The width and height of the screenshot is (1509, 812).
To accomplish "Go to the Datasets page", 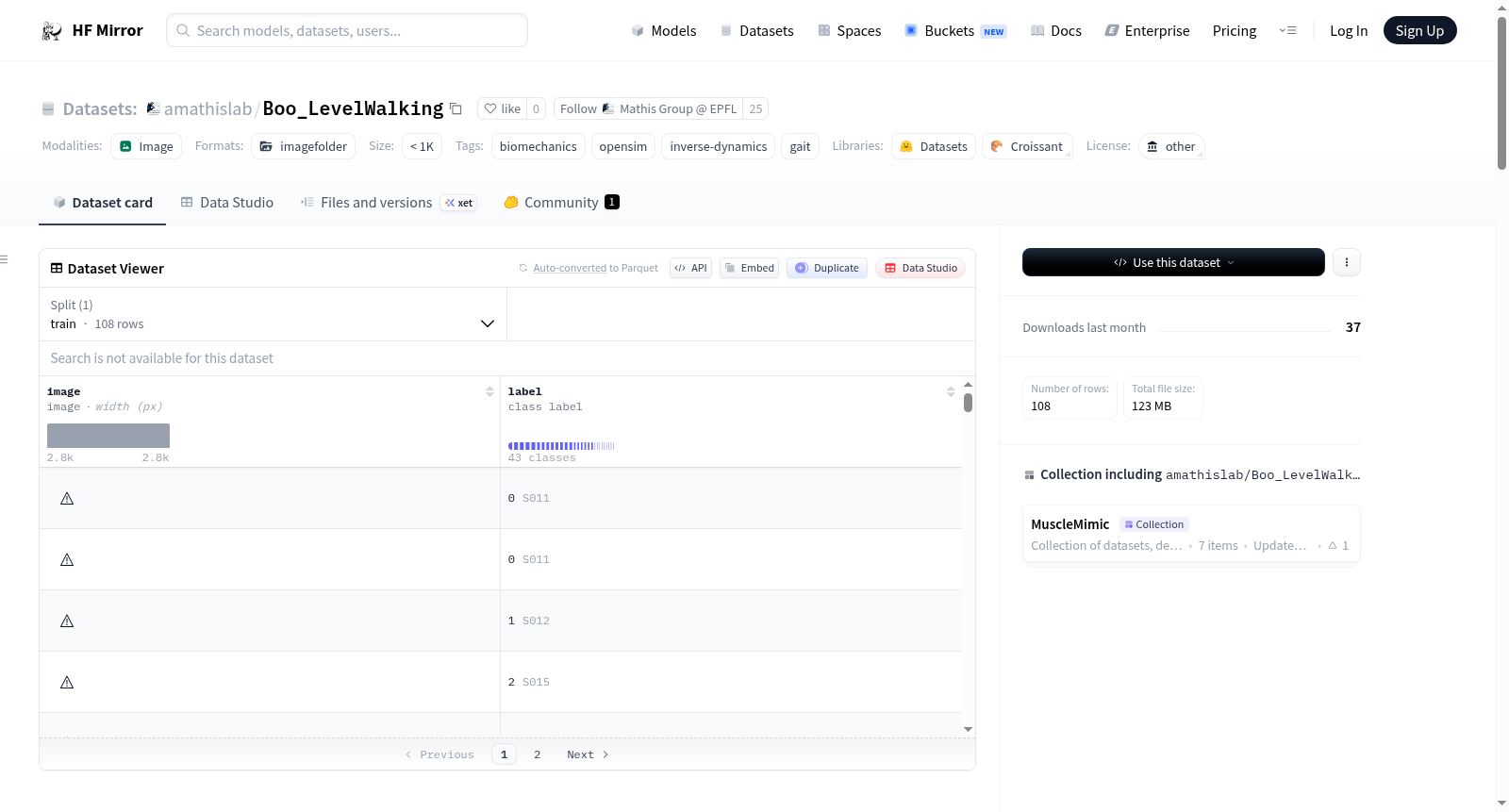I will [x=756, y=30].
